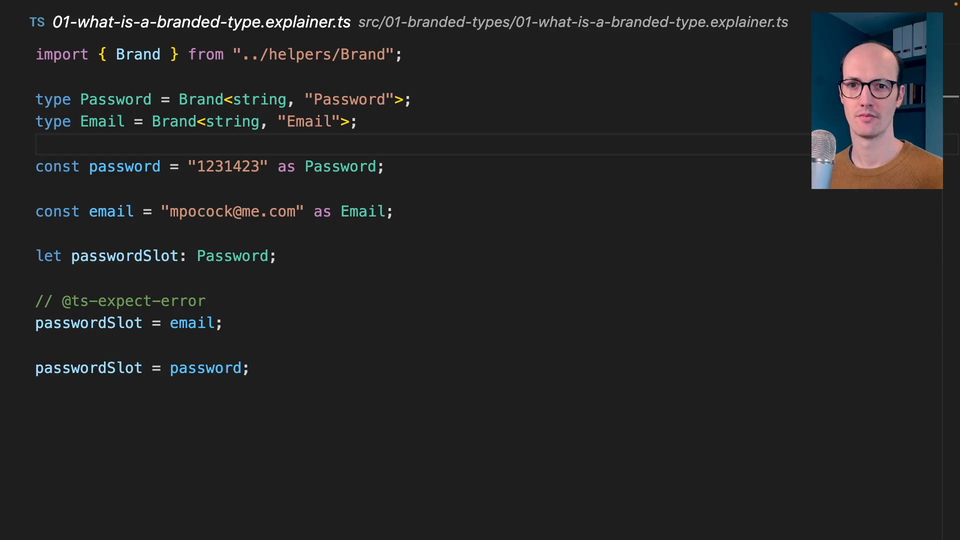
Task: Click the const keyword before email
Action: (x=57, y=211)
